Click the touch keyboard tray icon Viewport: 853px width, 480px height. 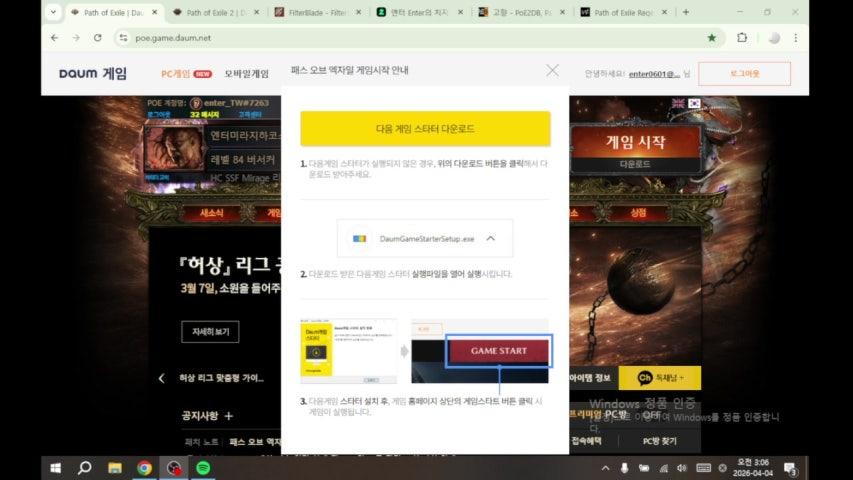click(x=703, y=468)
